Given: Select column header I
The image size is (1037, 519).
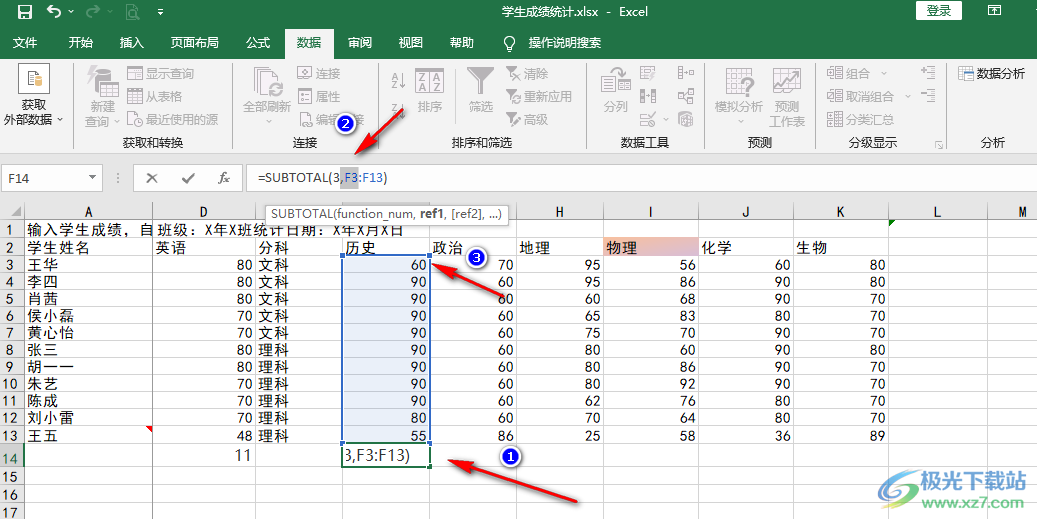Looking at the screenshot, I should pyautogui.click(x=650, y=212).
